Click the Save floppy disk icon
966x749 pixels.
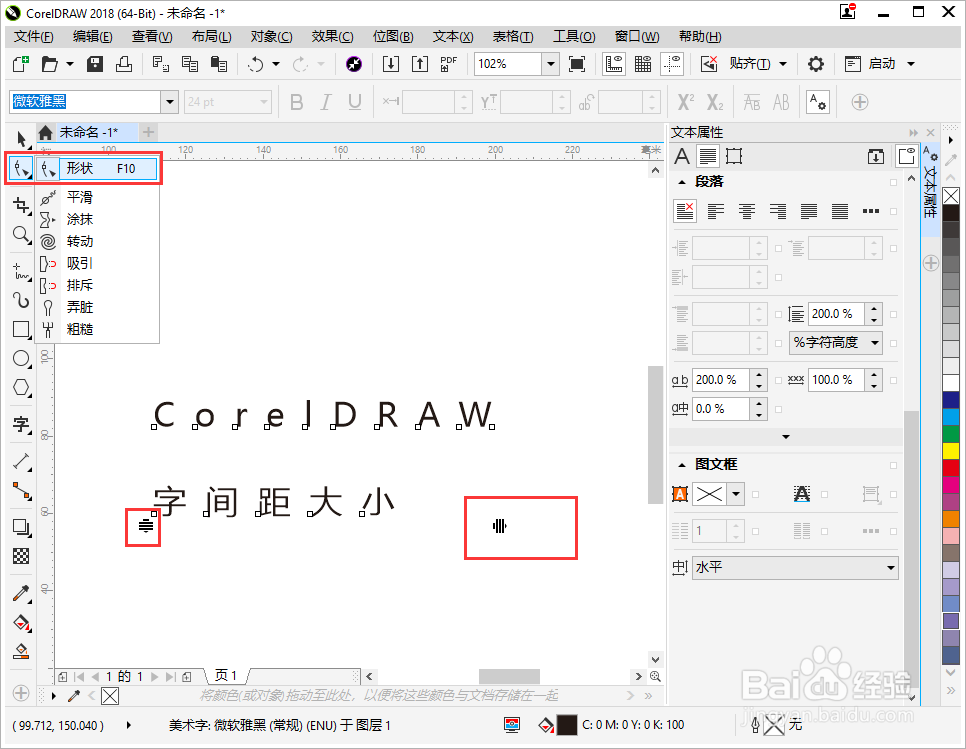(95, 63)
